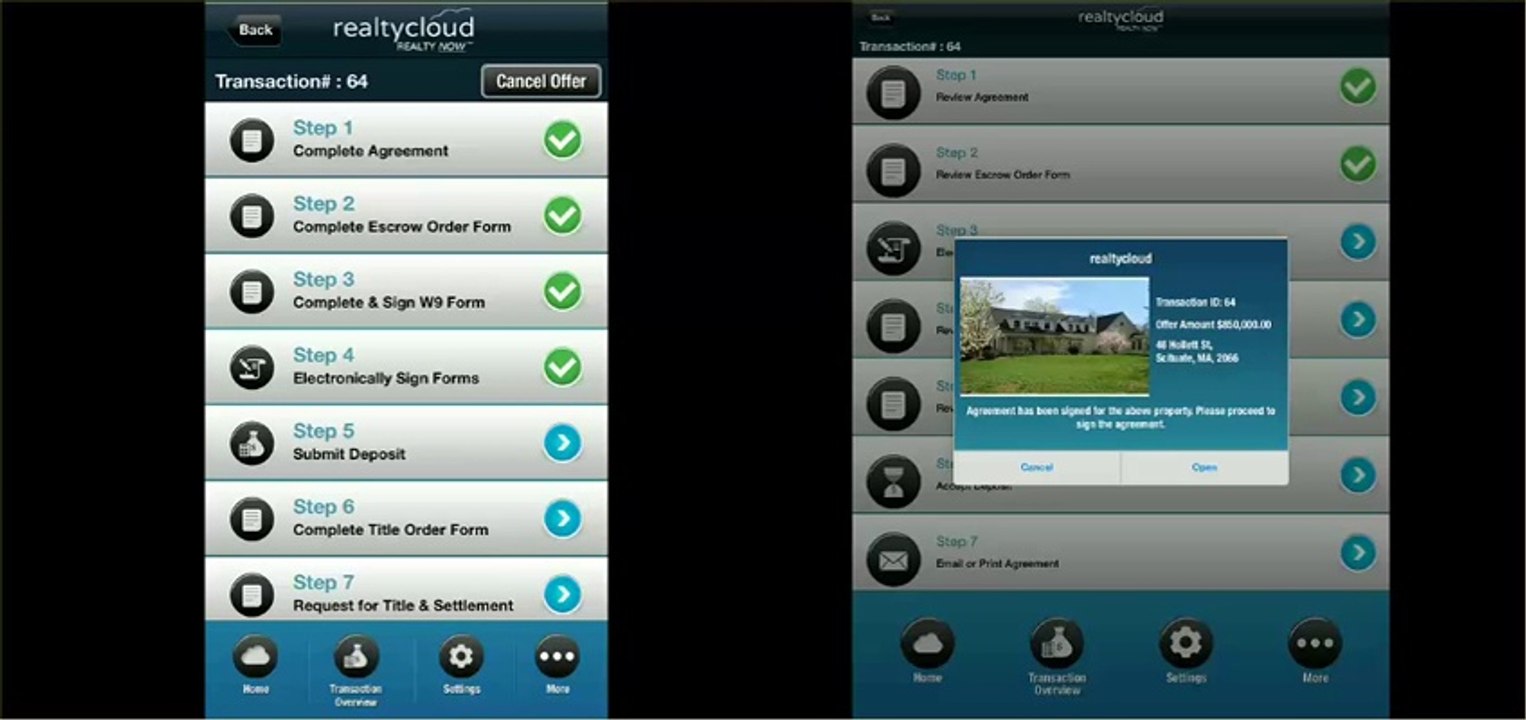Open Complete Title Order Form via blue arrow
The width and height of the screenshot is (1526, 720).
pyautogui.click(x=563, y=519)
